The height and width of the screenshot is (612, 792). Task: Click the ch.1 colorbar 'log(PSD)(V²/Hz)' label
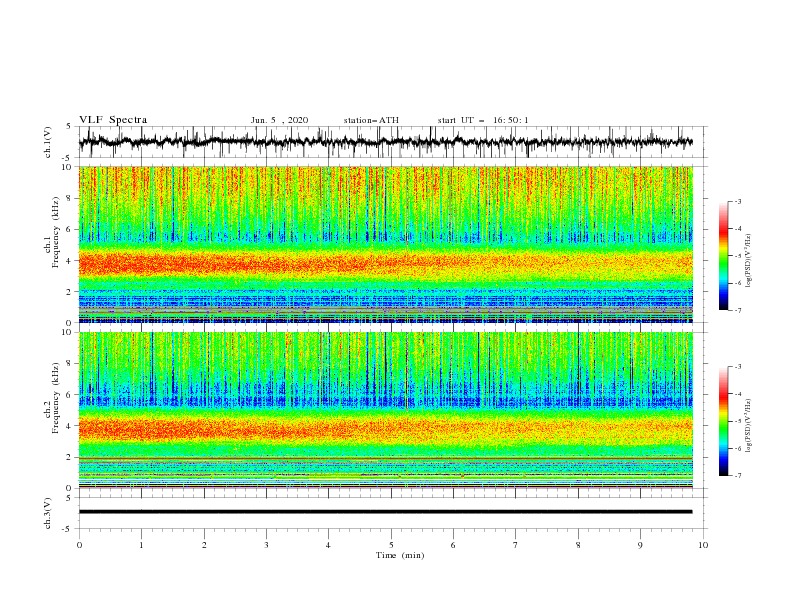click(x=749, y=261)
